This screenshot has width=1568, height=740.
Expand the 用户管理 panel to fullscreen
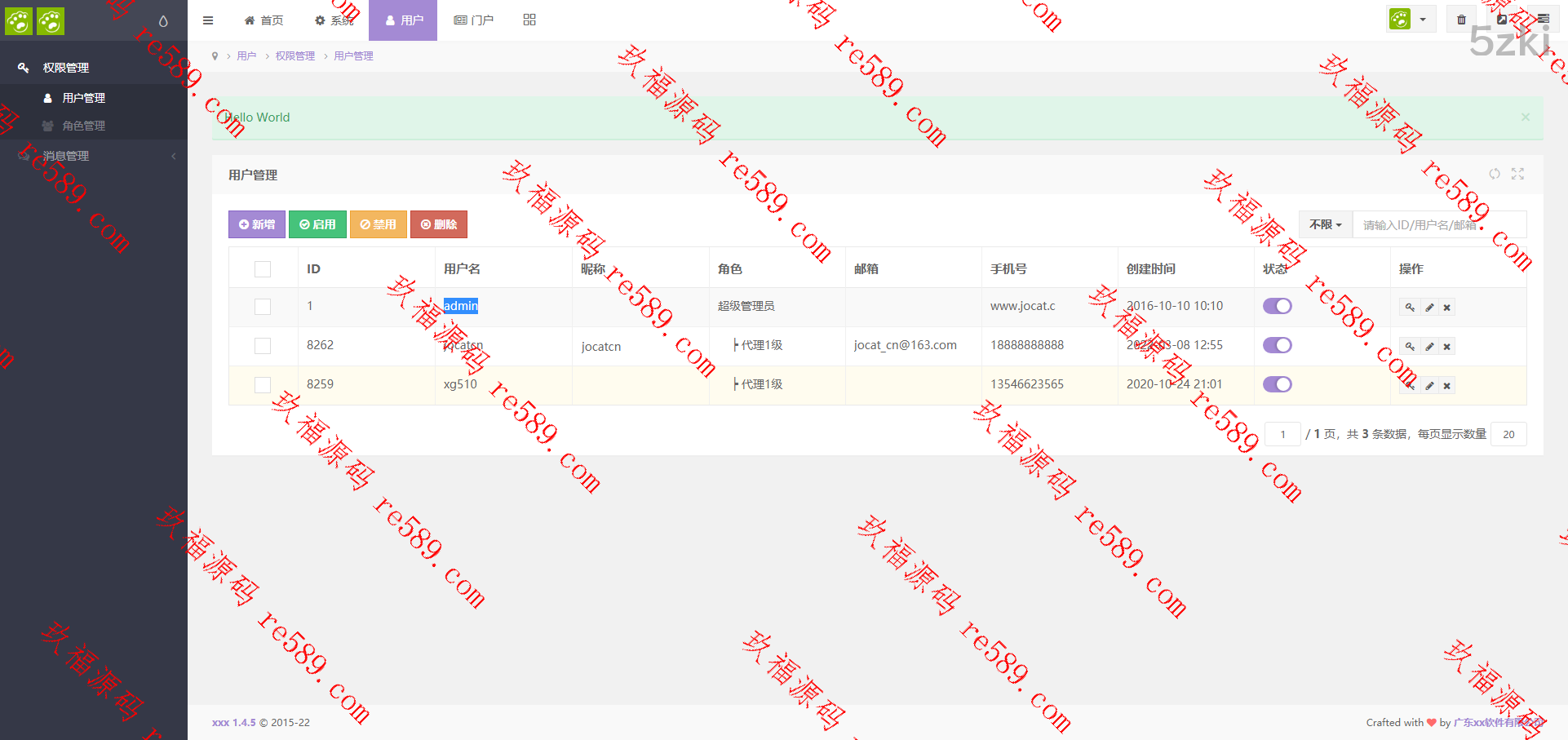click(x=1517, y=174)
